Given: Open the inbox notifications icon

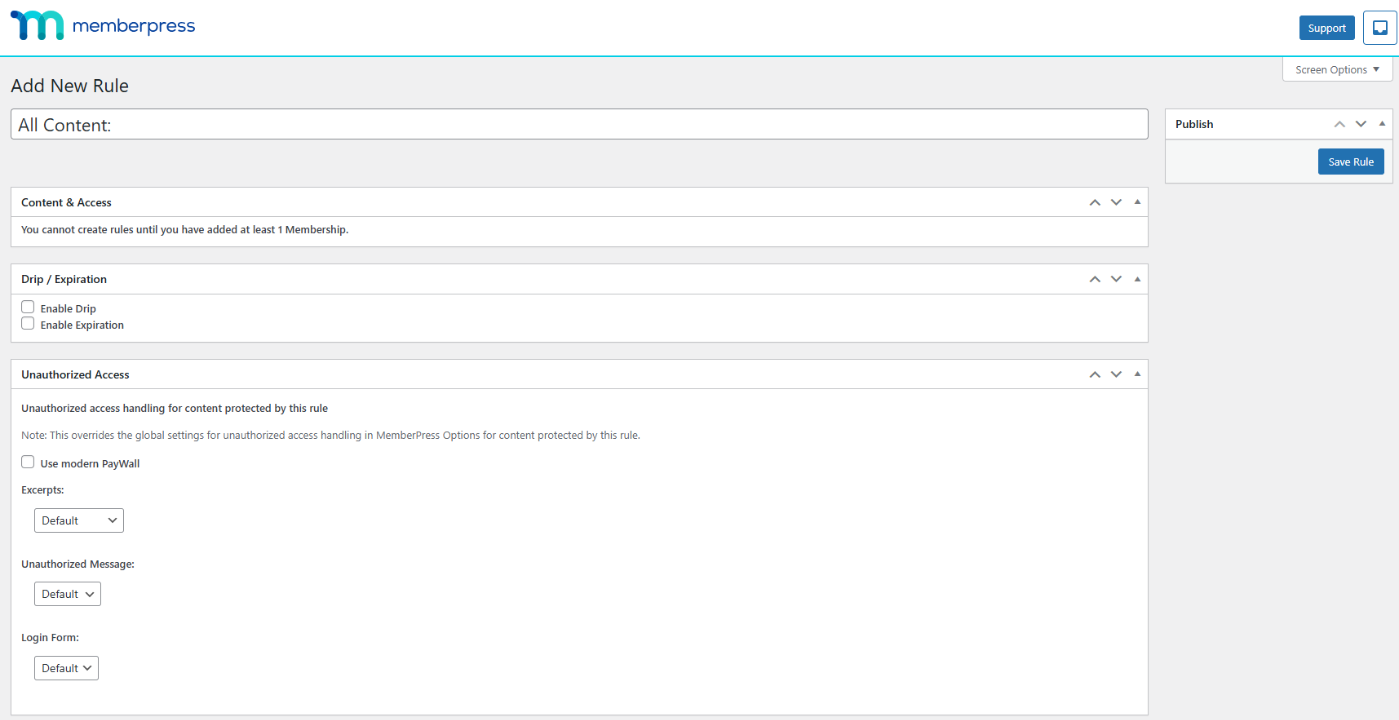Looking at the screenshot, I should (1379, 28).
